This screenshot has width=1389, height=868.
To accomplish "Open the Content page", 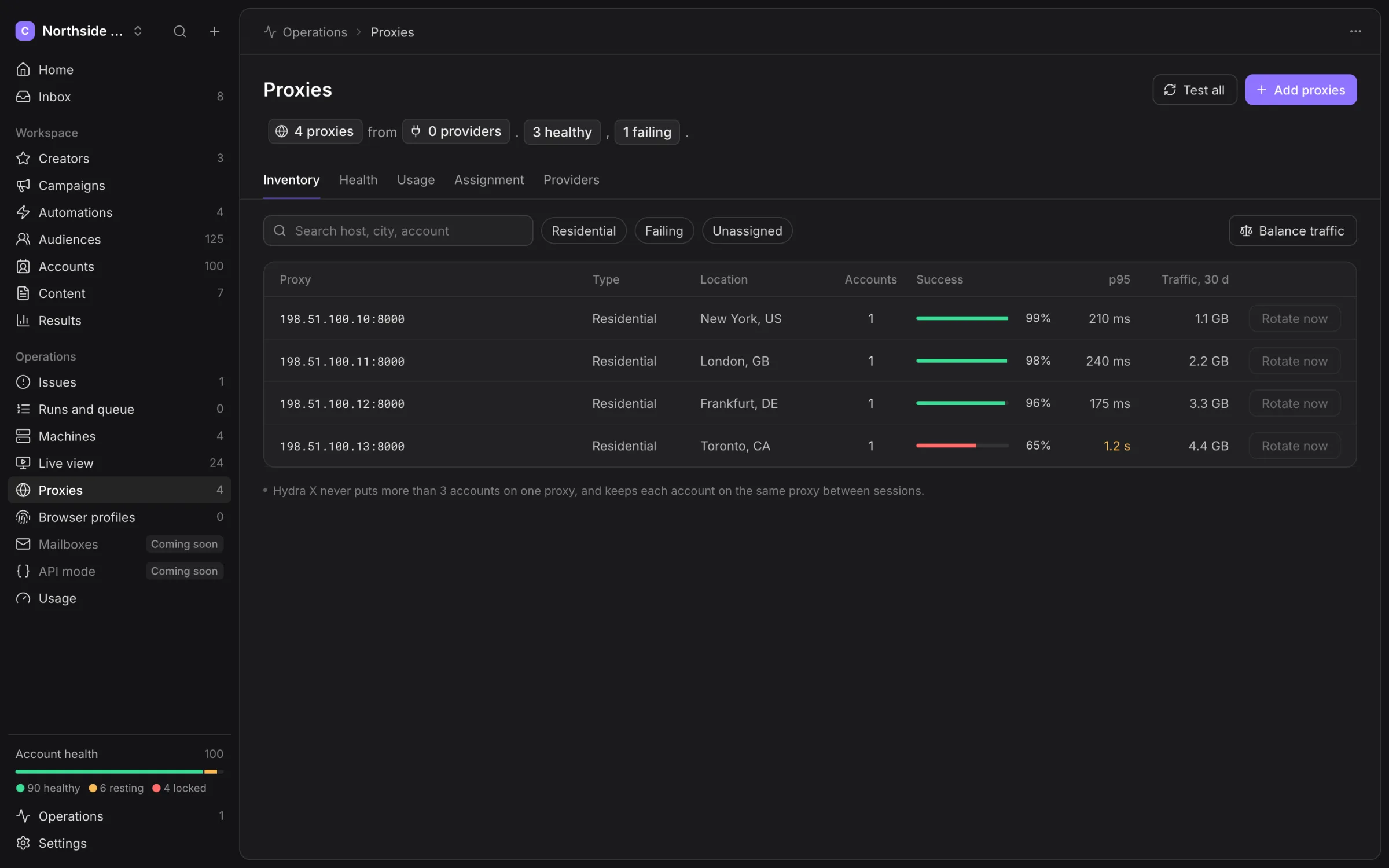I will (119, 293).
